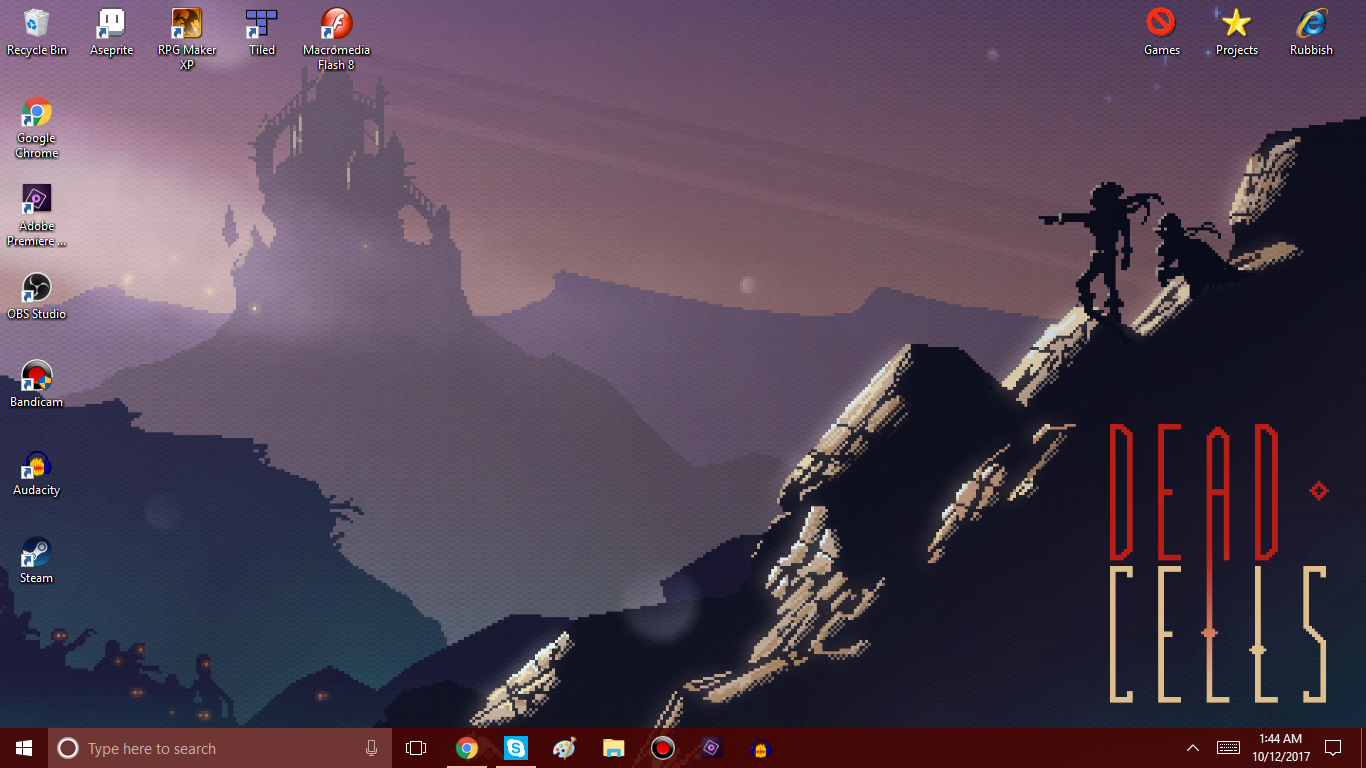The height and width of the screenshot is (768, 1366).
Task: Click the Games folder on desktop
Action: (1161, 24)
